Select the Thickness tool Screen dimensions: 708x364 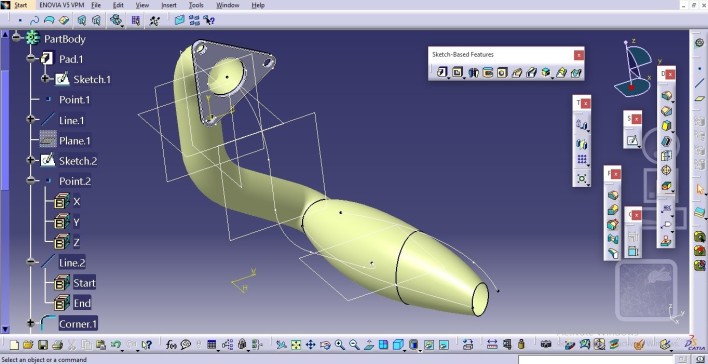[666, 156]
